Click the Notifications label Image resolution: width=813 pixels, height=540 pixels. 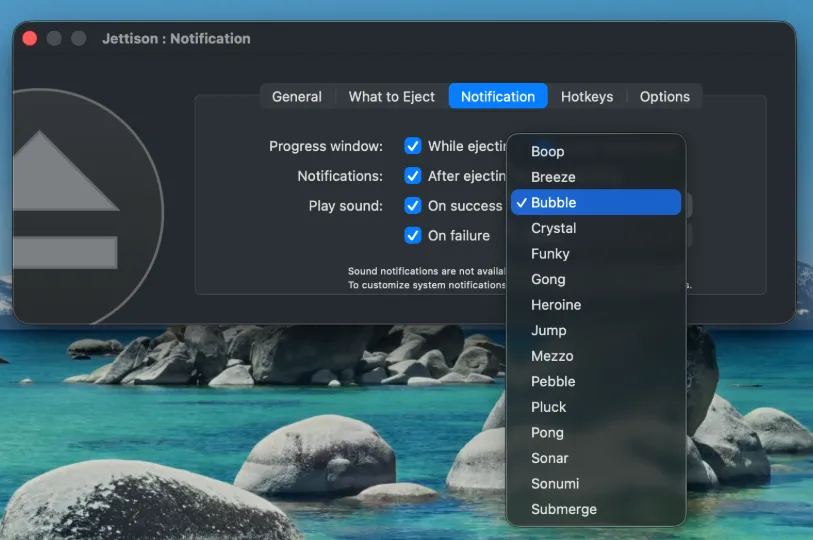click(340, 176)
